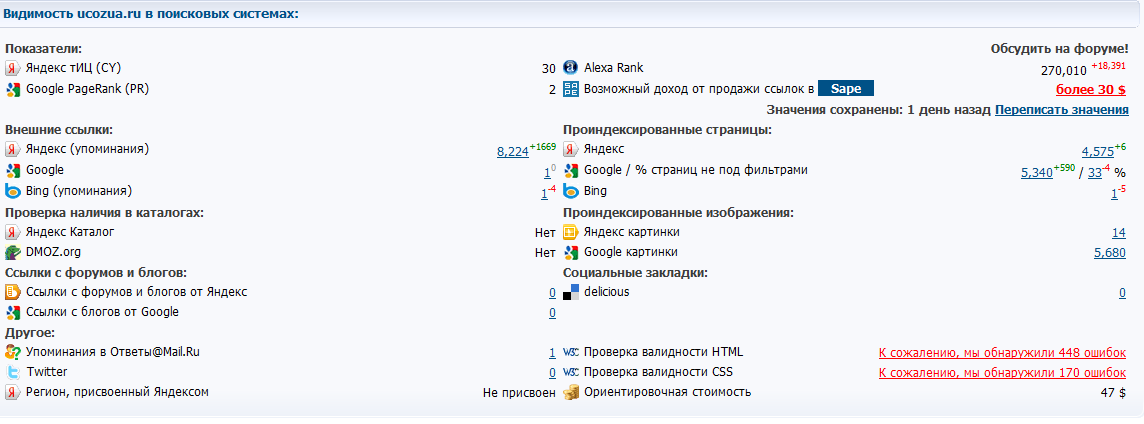Click the Bing icon next to Bing (упоминания)
The height and width of the screenshot is (424, 1144).
pyautogui.click(x=13, y=192)
